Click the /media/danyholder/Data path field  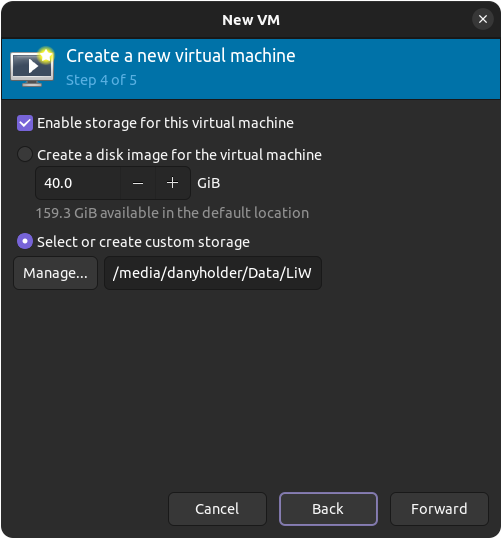[213, 273]
